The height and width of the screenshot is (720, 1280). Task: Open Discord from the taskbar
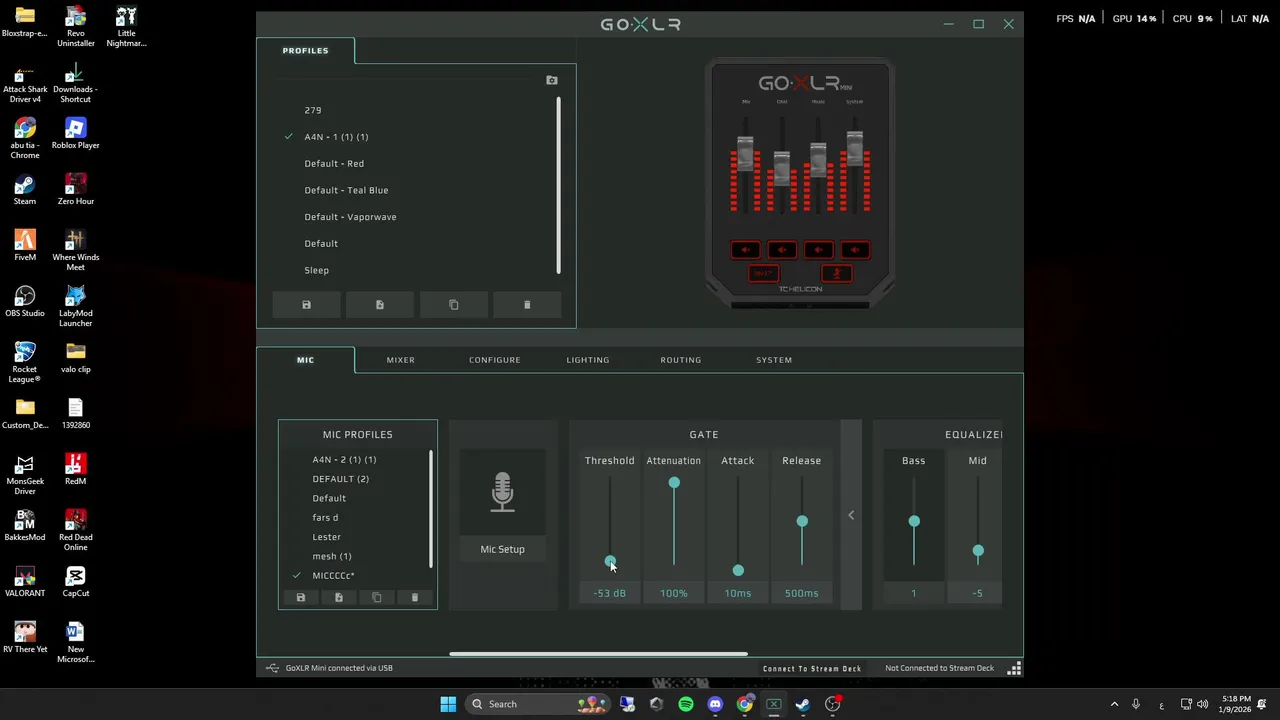click(715, 704)
